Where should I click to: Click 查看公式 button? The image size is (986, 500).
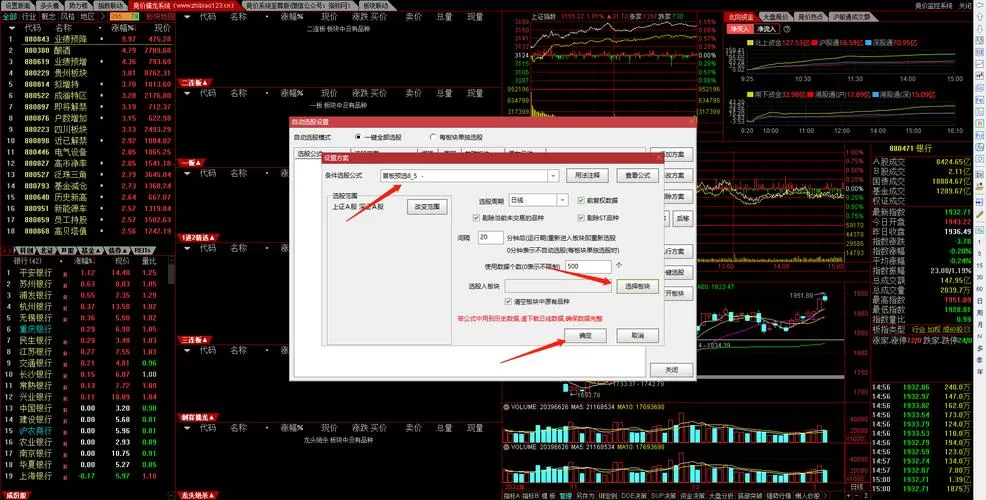click(637, 176)
